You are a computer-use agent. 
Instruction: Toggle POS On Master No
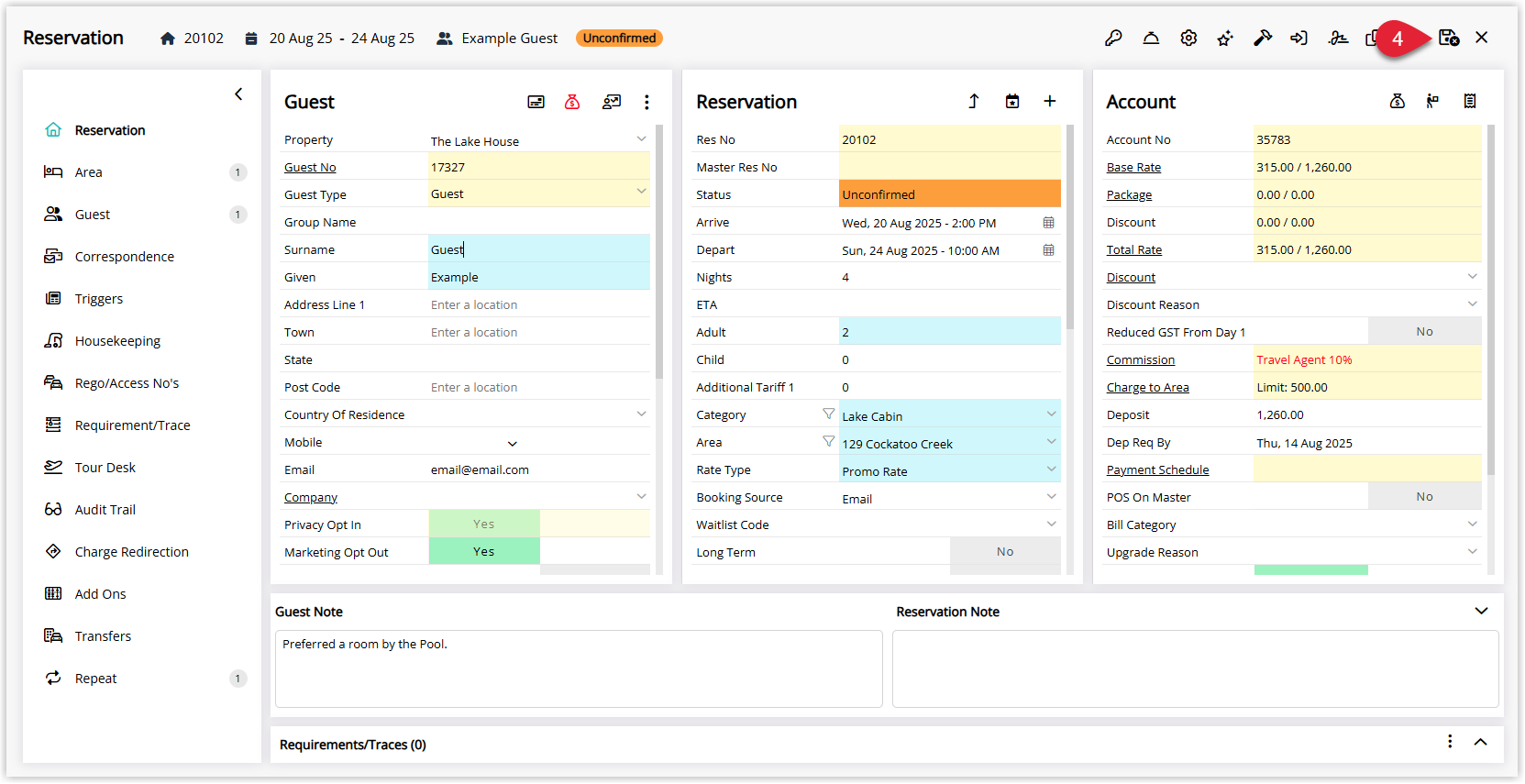(x=1424, y=496)
